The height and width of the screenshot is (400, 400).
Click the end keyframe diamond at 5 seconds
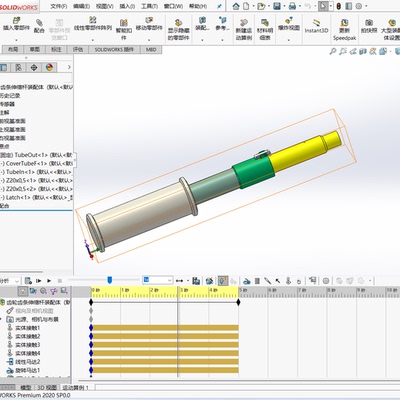[238, 302]
